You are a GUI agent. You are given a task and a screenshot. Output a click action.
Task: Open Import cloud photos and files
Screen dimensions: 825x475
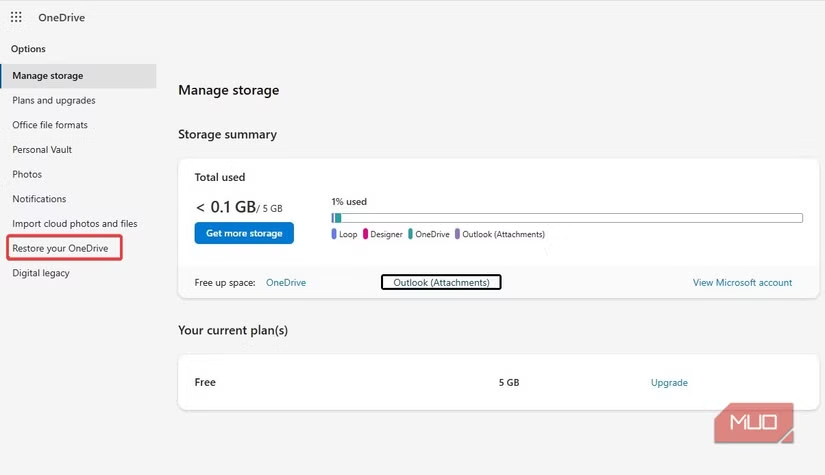click(x=75, y=224)
